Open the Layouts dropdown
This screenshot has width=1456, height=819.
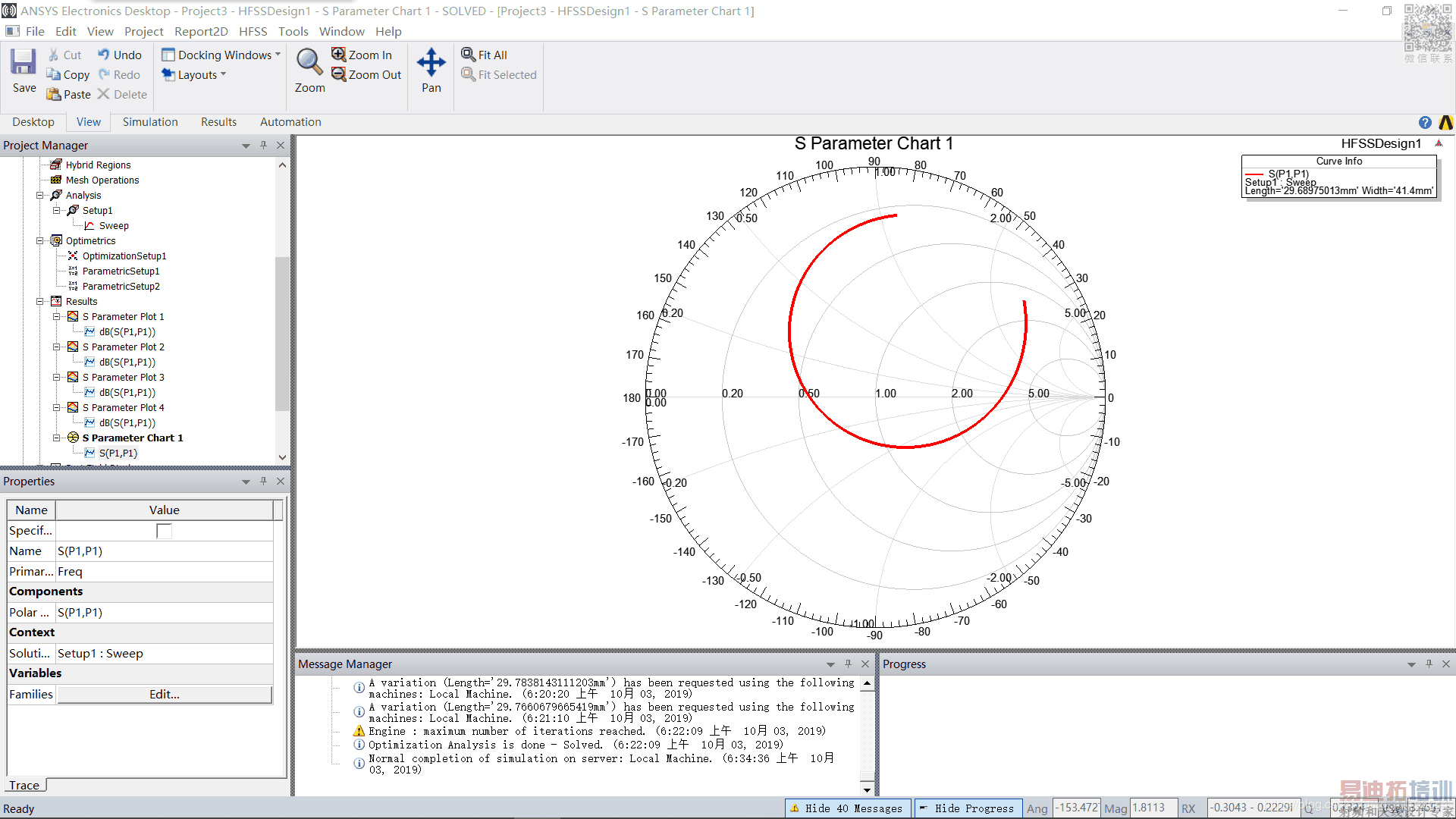point(194,74)
